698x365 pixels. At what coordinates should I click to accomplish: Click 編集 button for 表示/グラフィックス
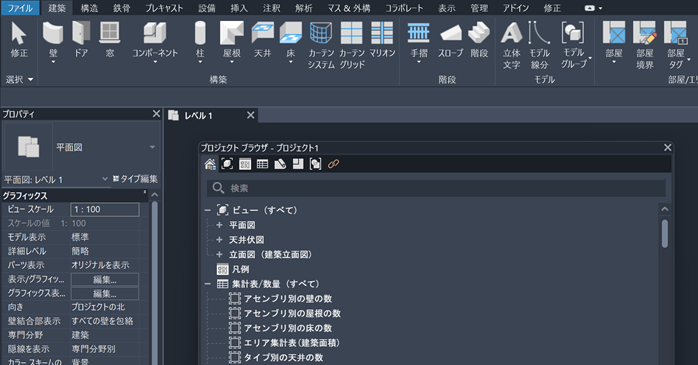point(105,280)
